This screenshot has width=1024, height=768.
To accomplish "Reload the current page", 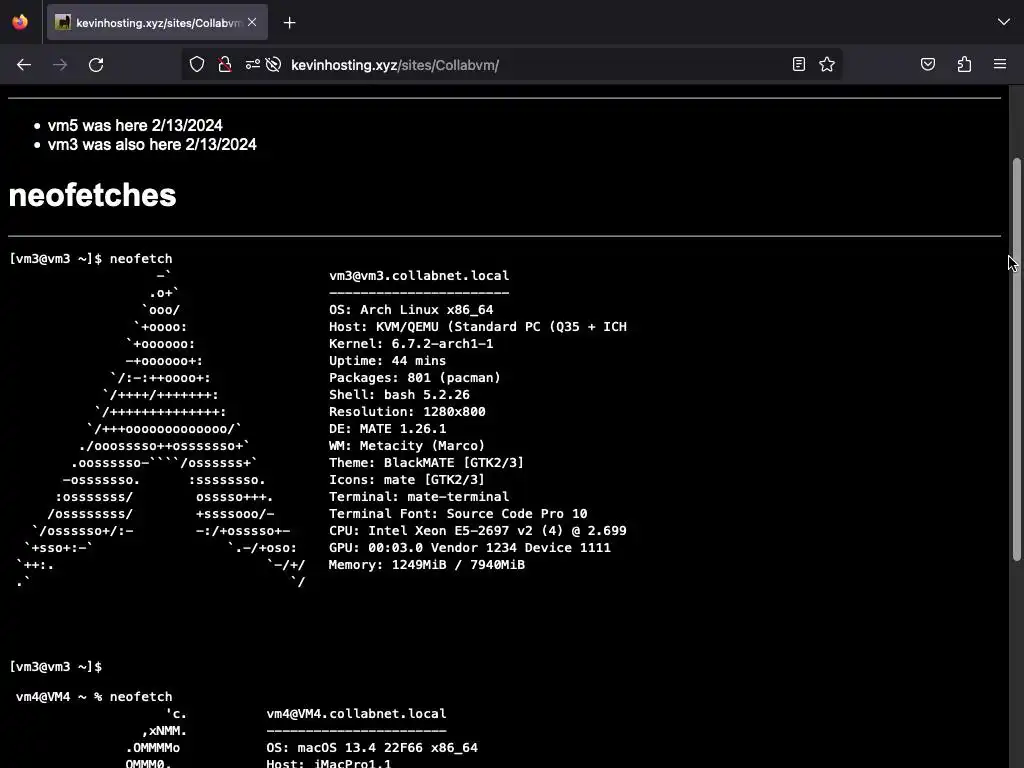I will pyautogui.click(x=96, y=65).
